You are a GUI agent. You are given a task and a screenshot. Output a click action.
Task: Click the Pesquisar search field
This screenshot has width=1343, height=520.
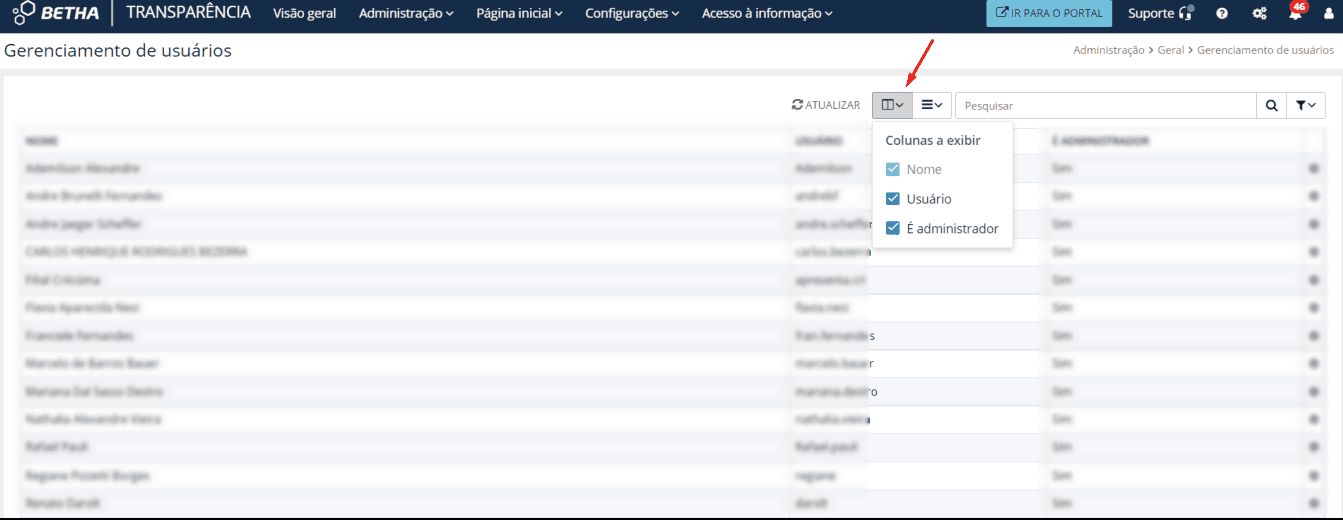(x=1105, y=105)
